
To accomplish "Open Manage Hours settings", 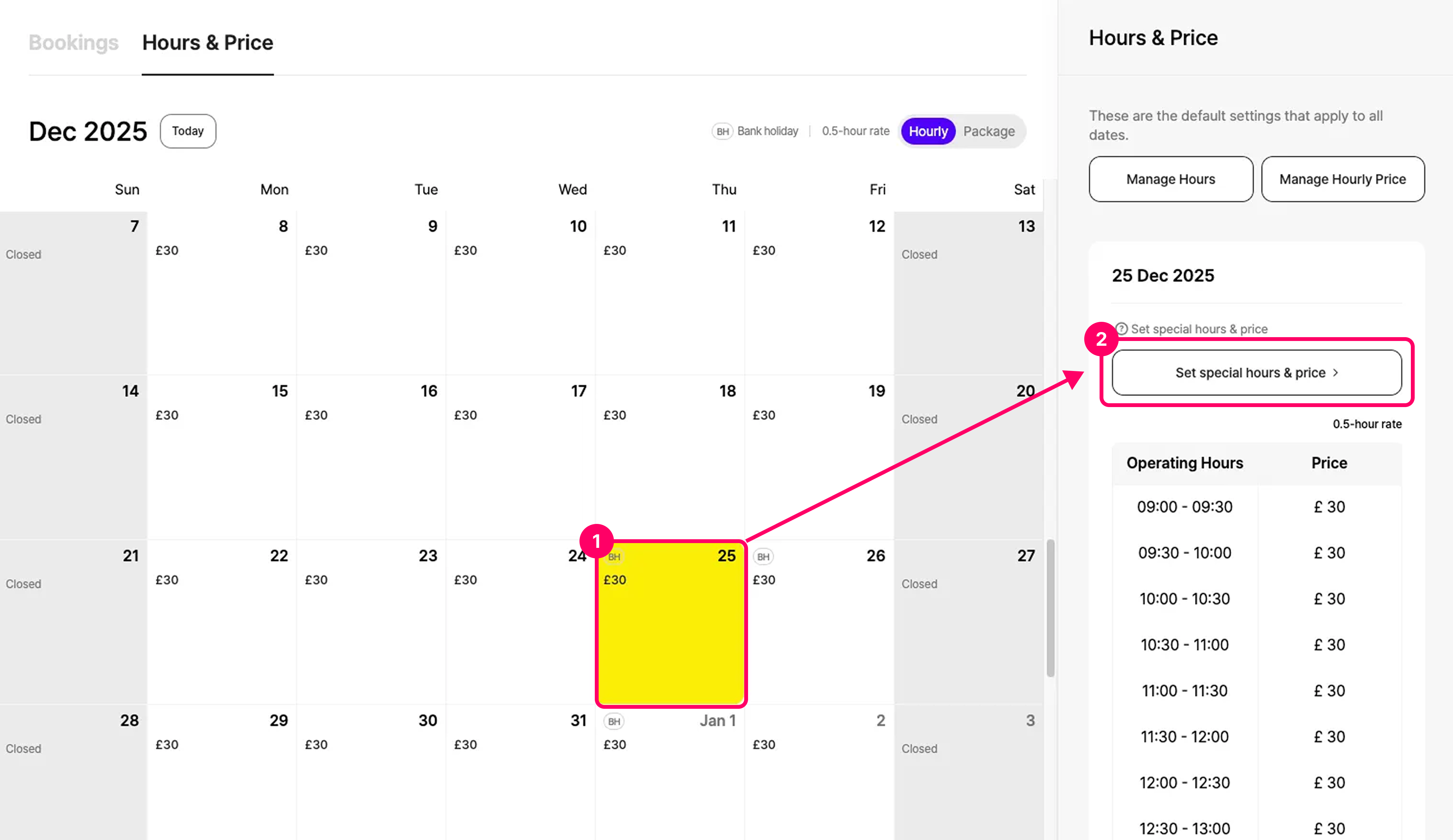I will coord(1170,179).
